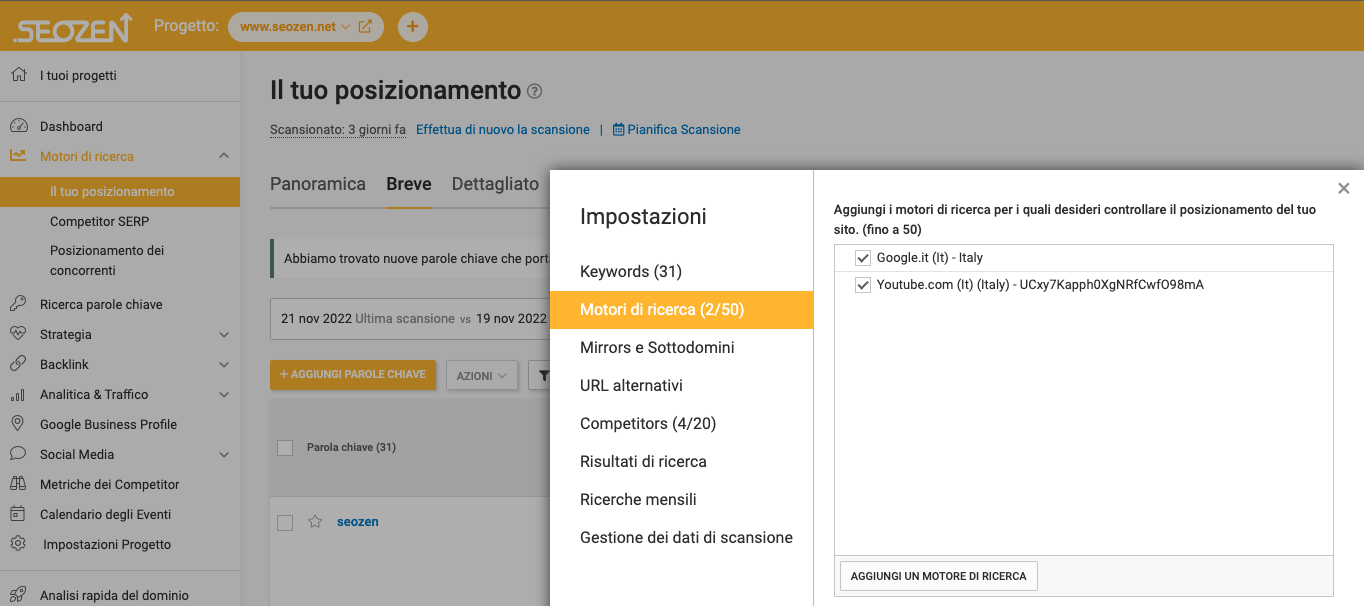
Task: Open Metriche dei Competitor in sidebar
Action: (110, 484)
